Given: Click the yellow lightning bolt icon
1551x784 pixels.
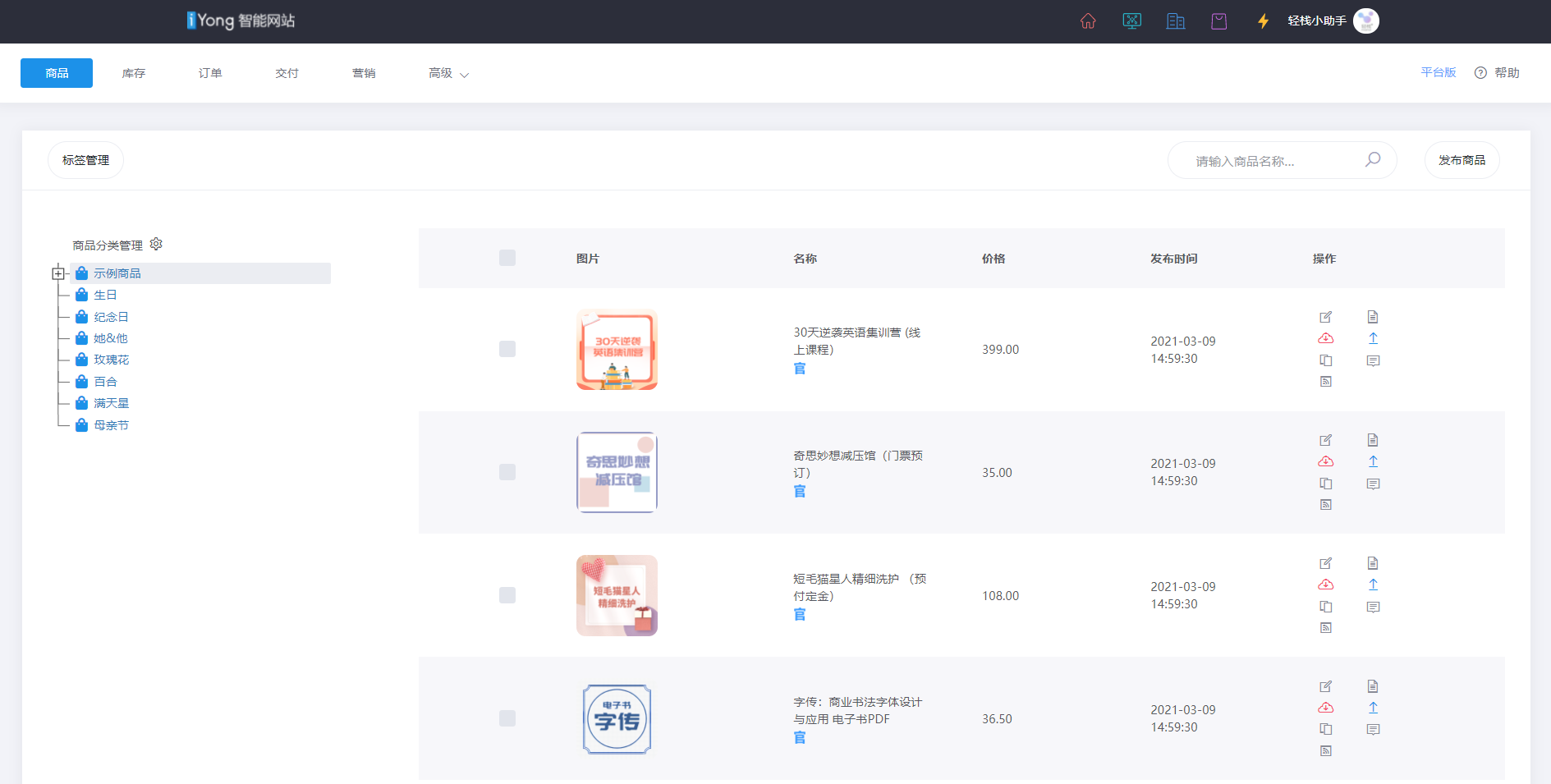Looking at the screenshot, I should [x=1264, y=21].
